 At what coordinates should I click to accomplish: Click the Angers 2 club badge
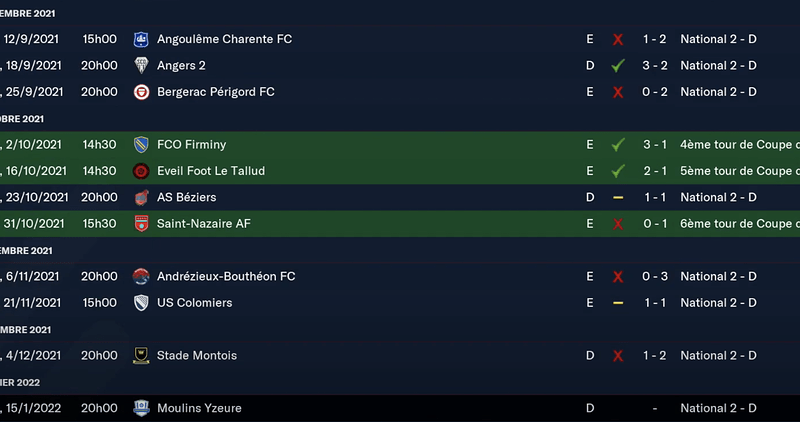point(141,65)
